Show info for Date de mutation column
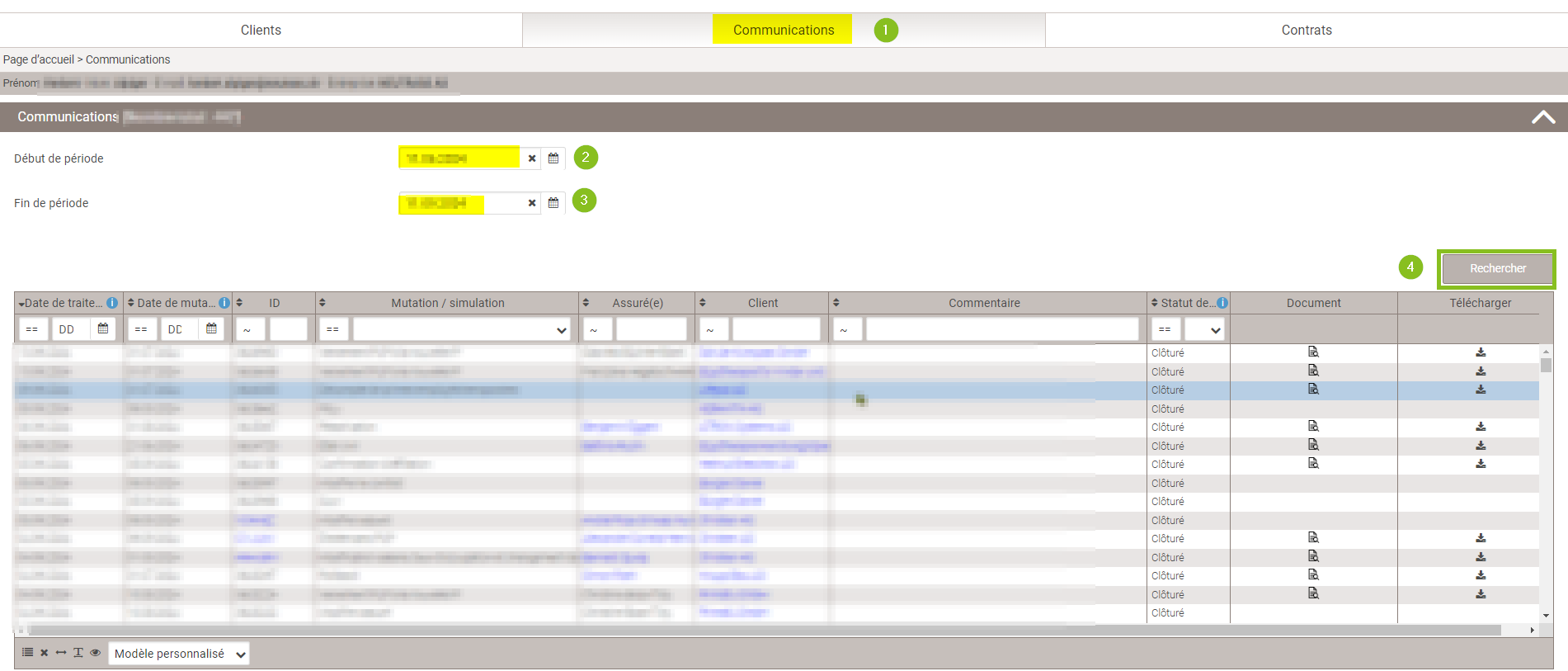 [224, 303]
